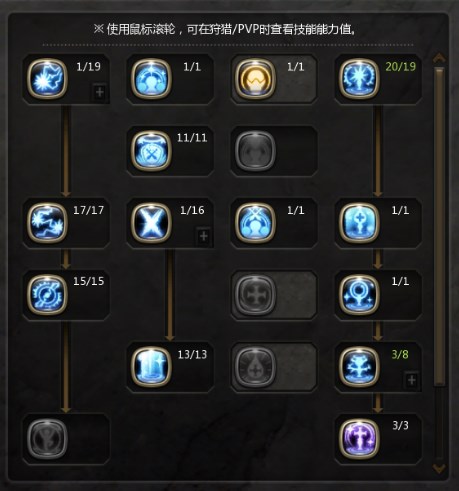Add a point to the 1/19 skill
The image size is (459, 491).
pos(100,92)
